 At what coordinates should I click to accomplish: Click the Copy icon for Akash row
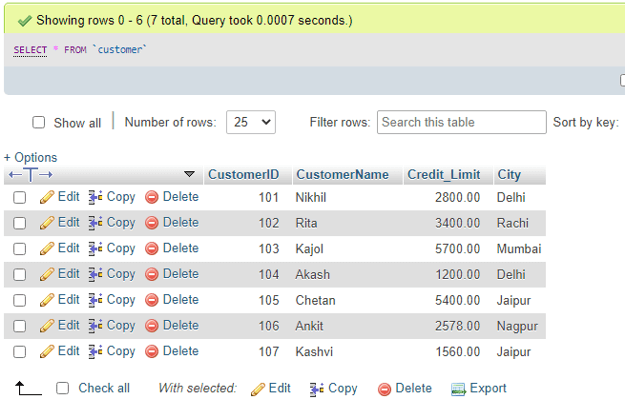click(95, 274)
